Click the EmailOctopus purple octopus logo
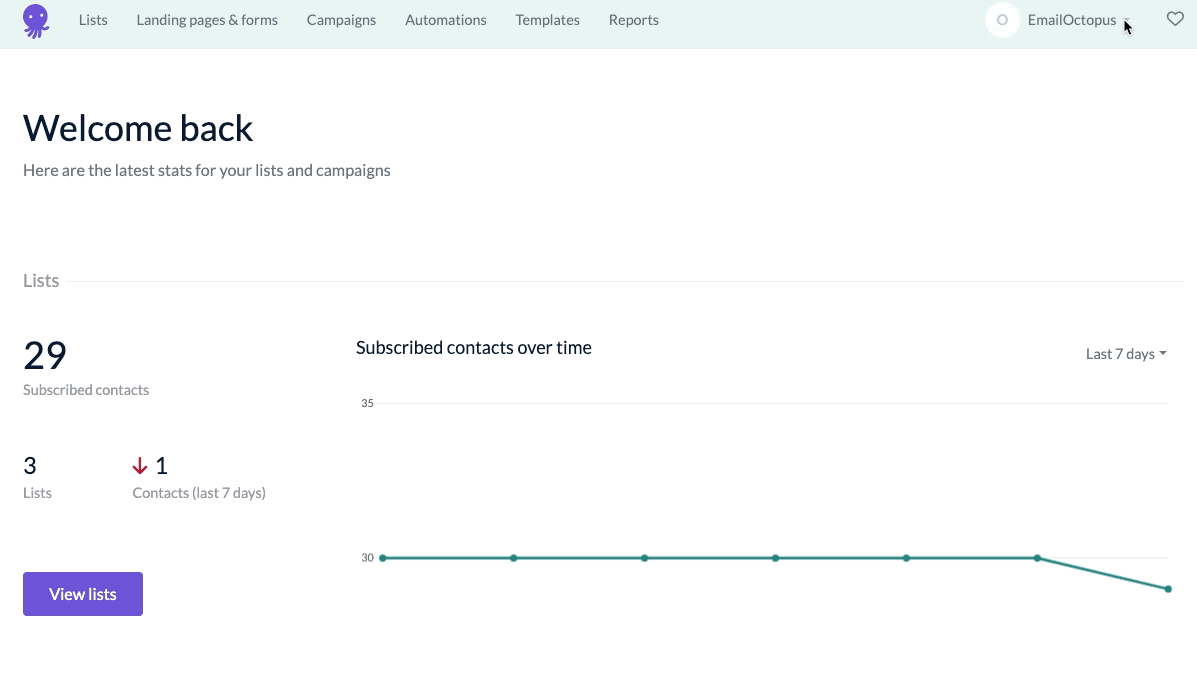 (36, 21)
